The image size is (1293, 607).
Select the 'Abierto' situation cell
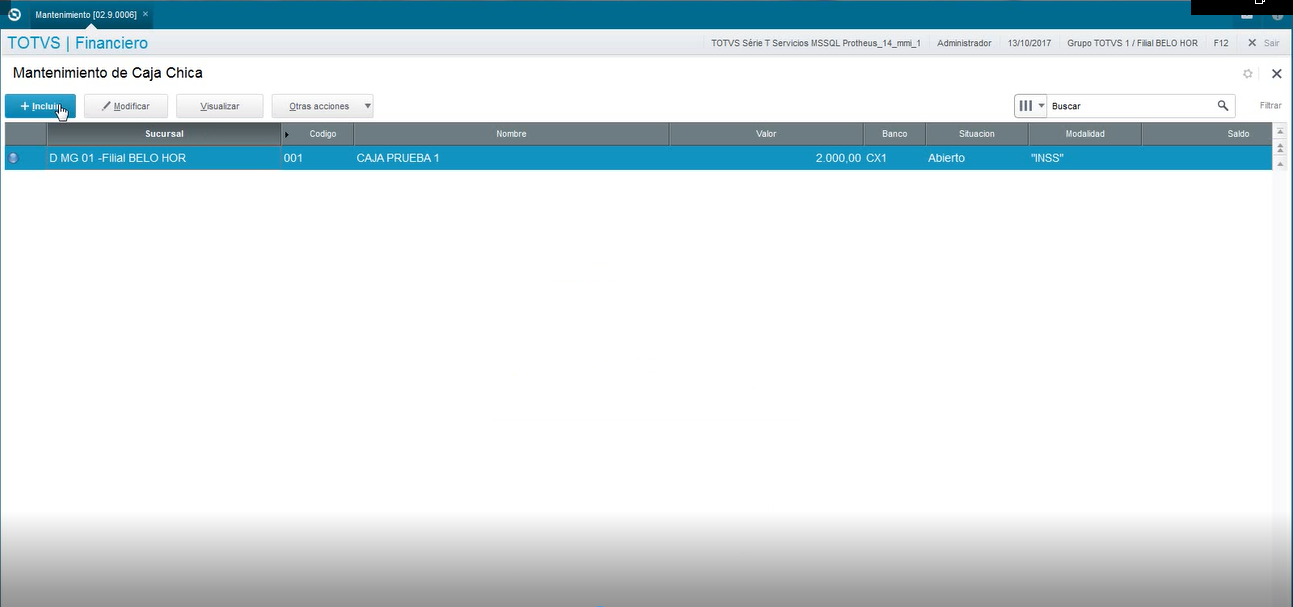click(977, 158)
